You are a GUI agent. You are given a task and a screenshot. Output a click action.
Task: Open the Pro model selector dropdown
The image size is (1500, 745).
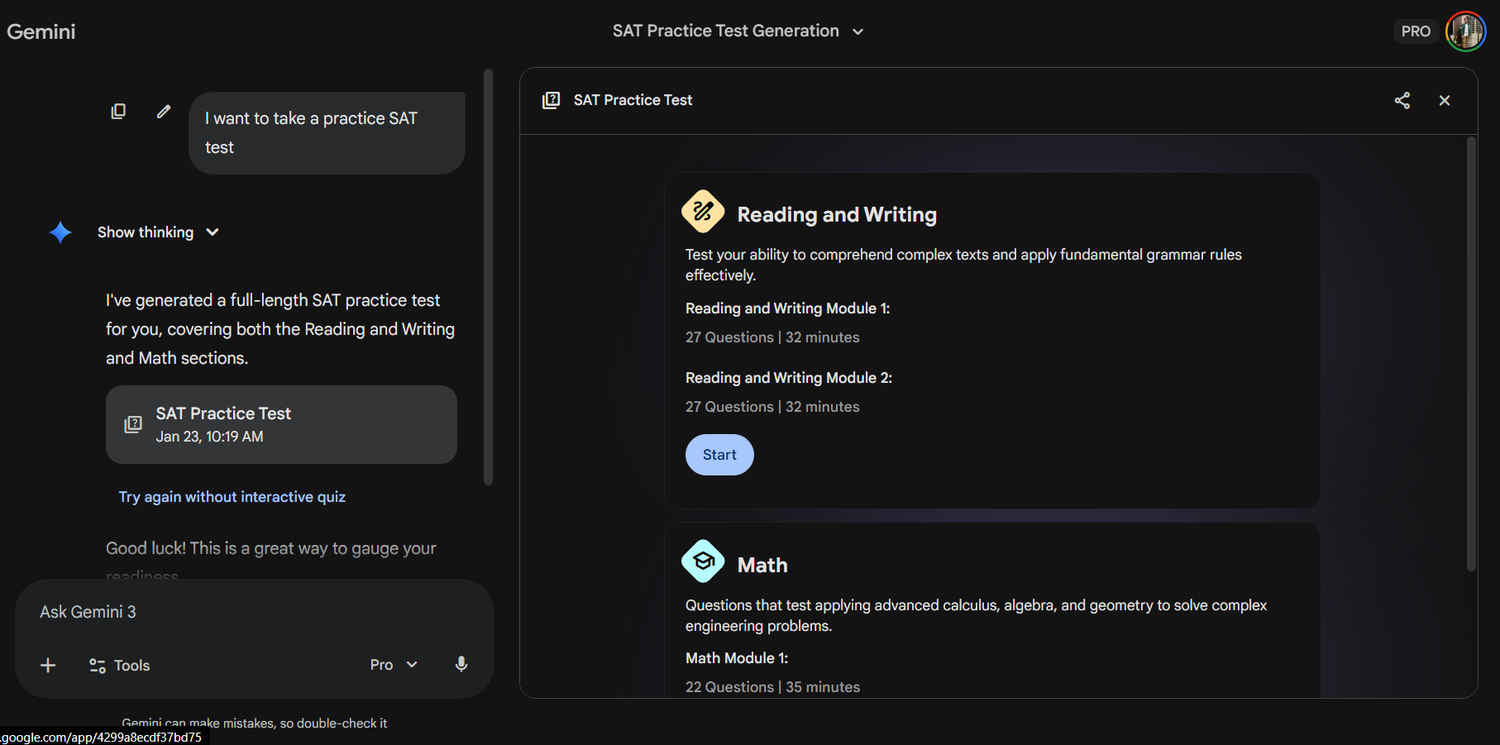point(393,665)
